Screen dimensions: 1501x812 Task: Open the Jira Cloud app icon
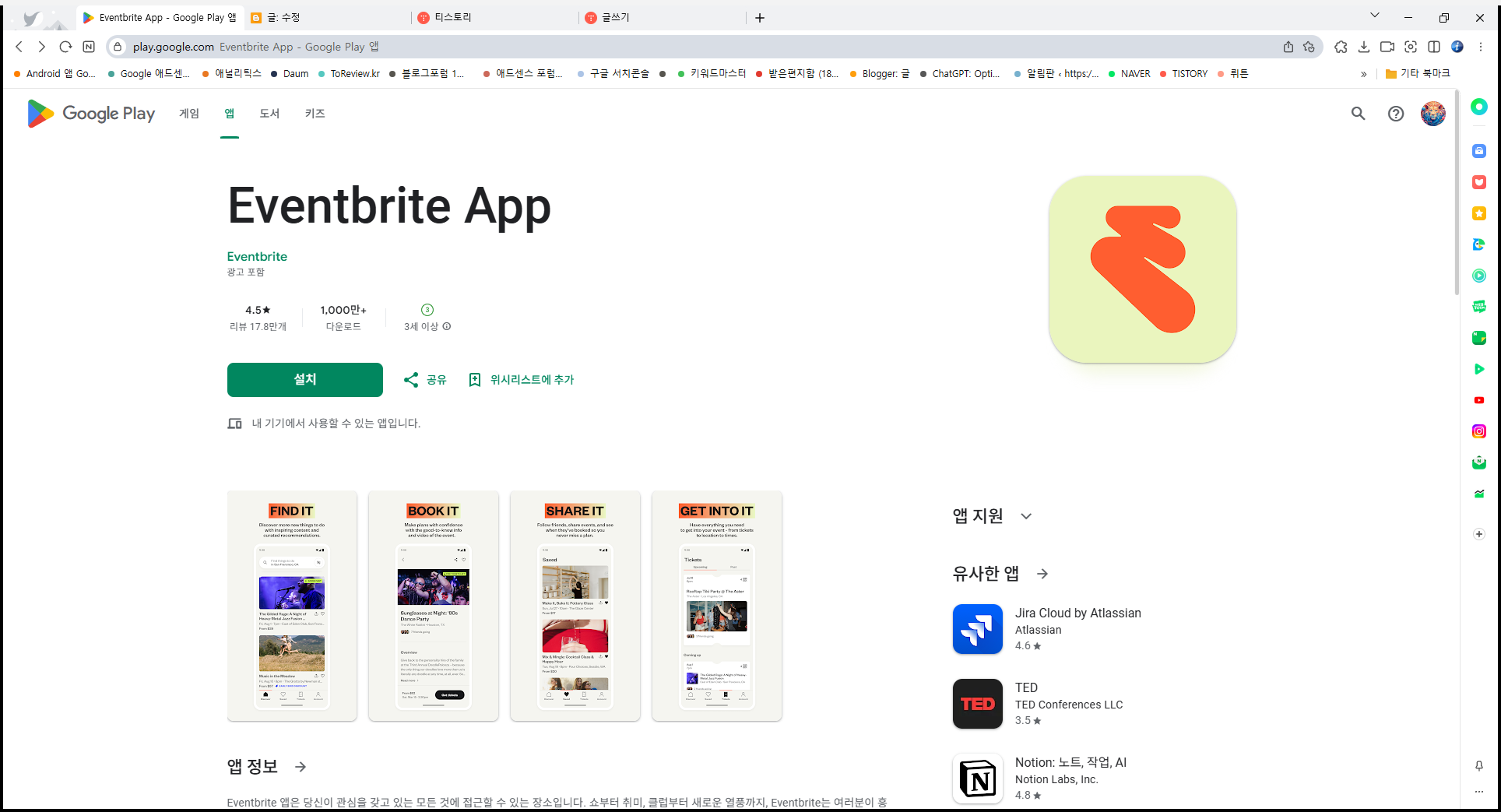(x=977, y=629)
